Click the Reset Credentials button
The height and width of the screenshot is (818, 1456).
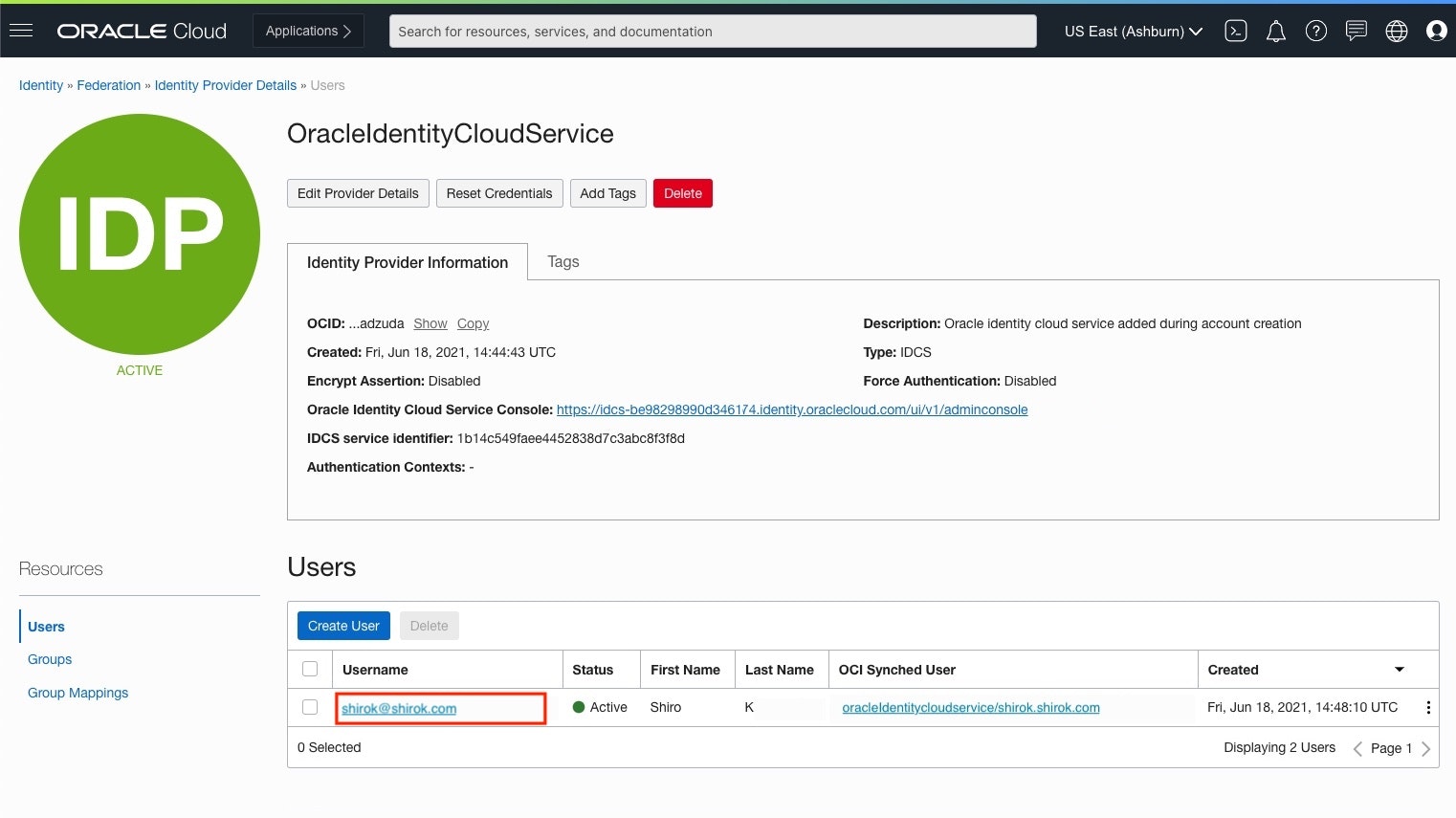pos(499,193)
